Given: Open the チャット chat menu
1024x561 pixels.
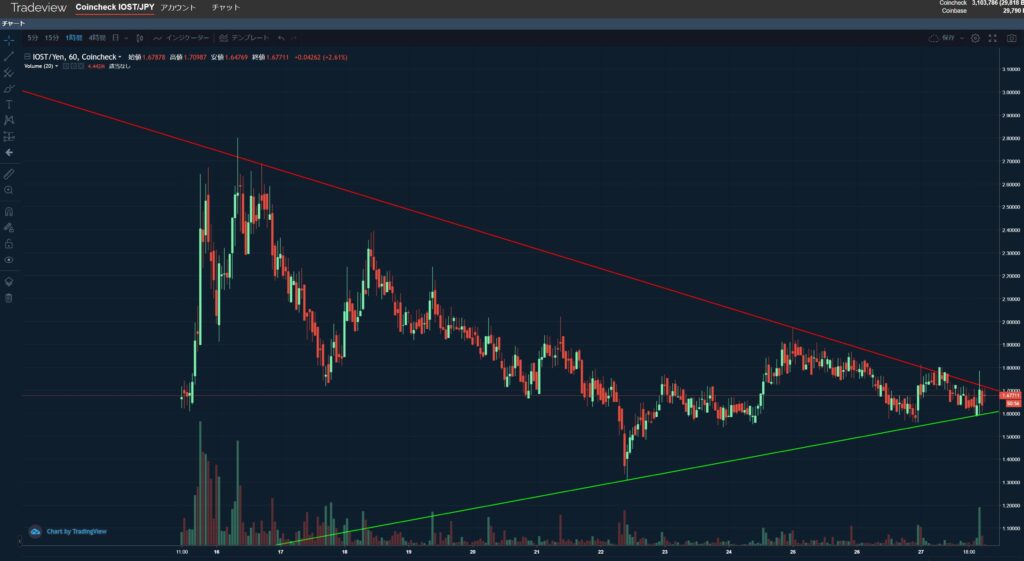Looking at the screenshot, I should click(226, 8).
